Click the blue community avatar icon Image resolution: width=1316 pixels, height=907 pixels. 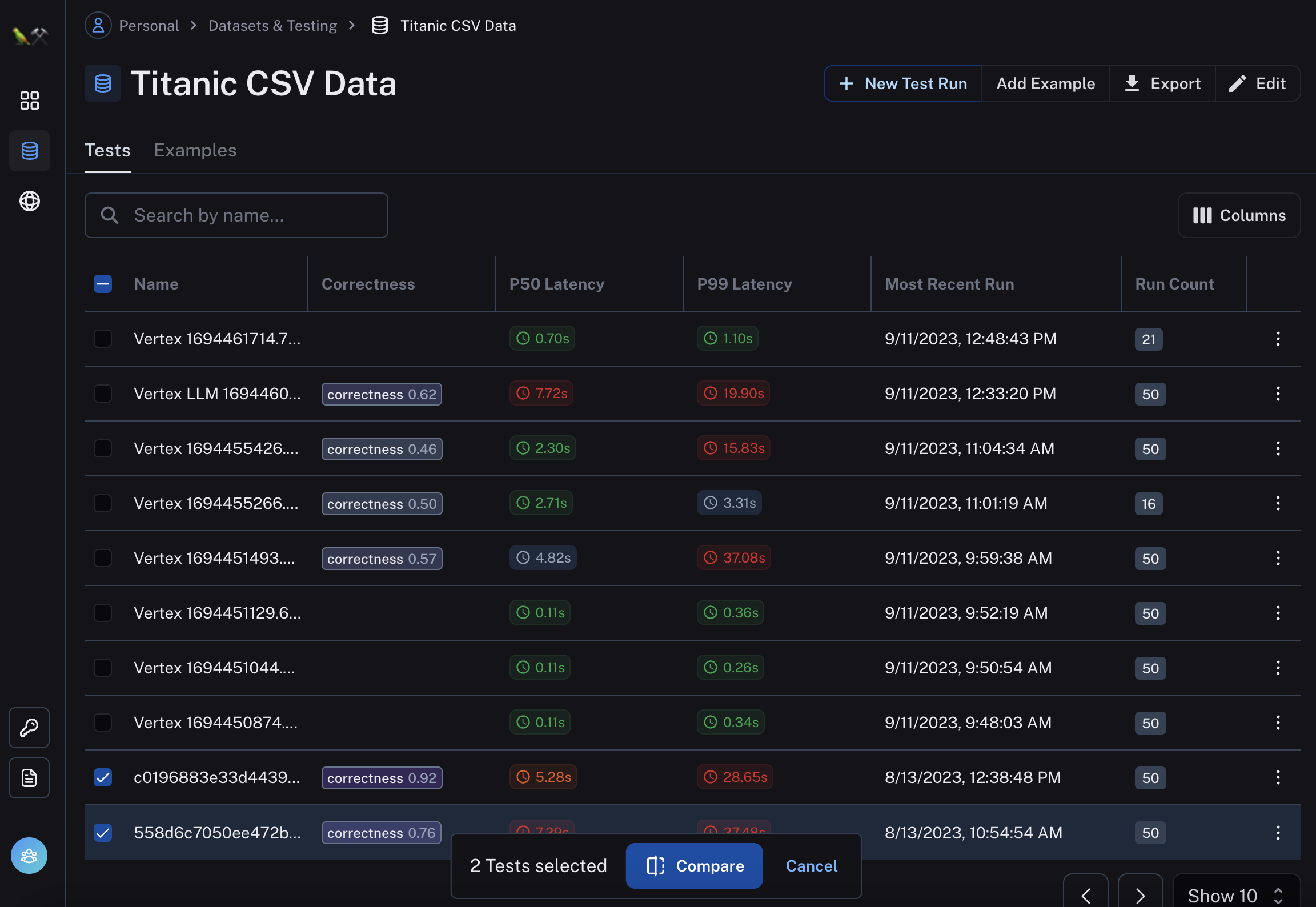29,856
